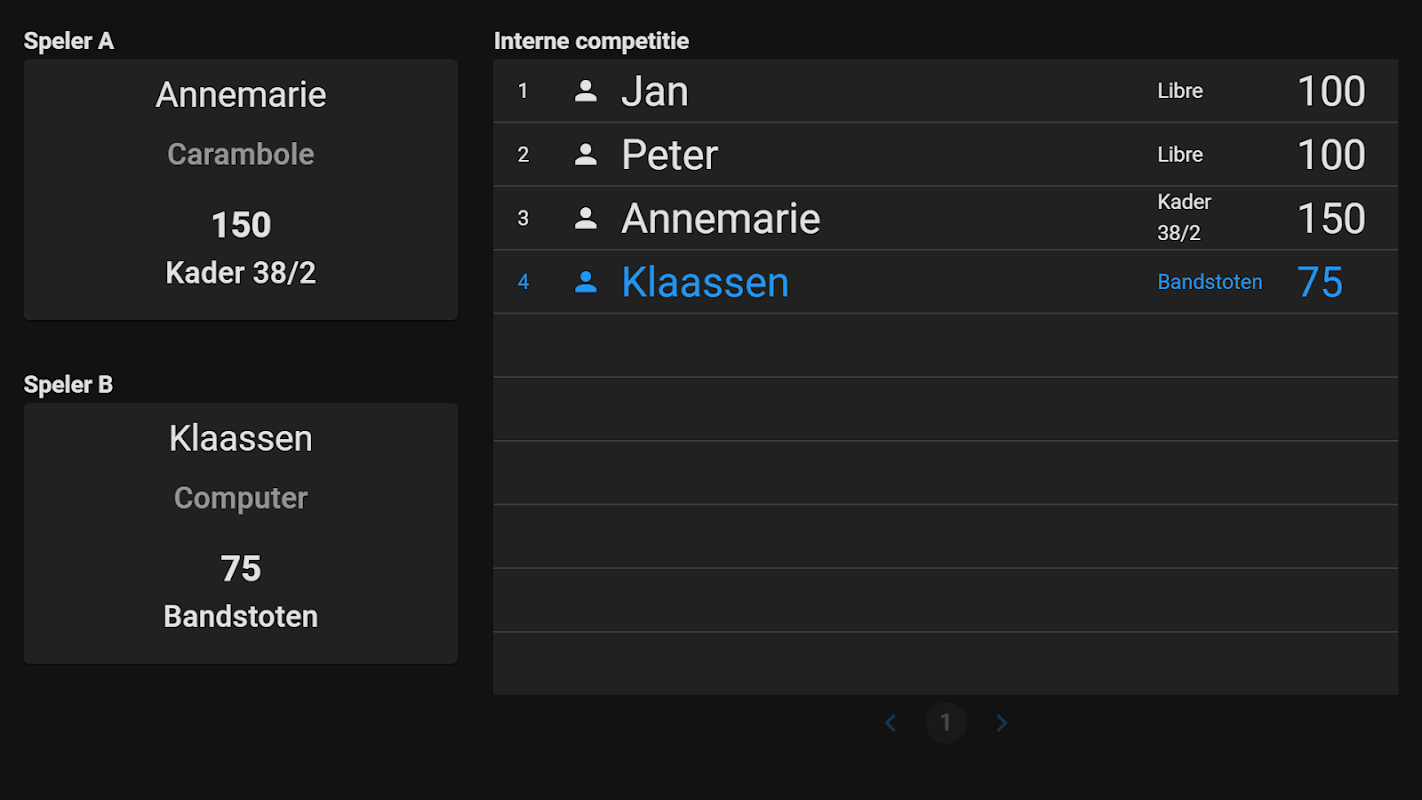Image resolution: width=1422 pixels, height=800 pixels.
Task: Click the blue person icon beside Klaassen
Action: click(x=586, y=283)
